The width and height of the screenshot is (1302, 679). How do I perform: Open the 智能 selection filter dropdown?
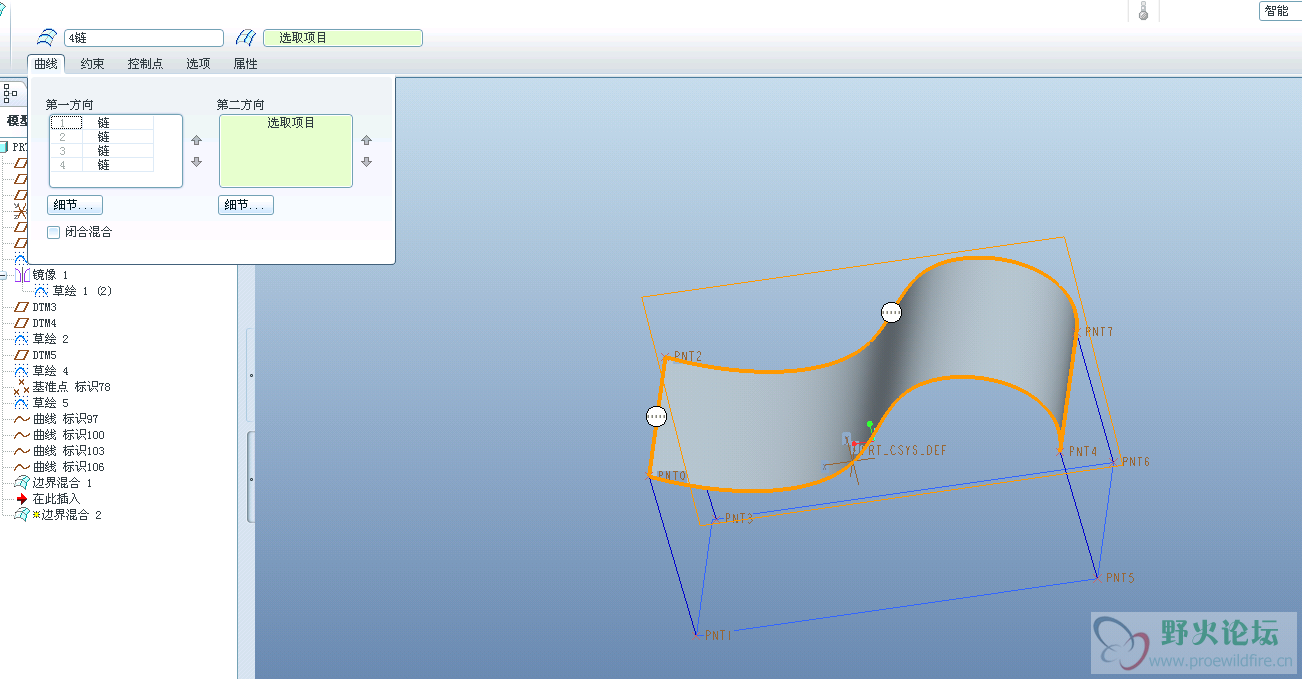point(1279,11)
